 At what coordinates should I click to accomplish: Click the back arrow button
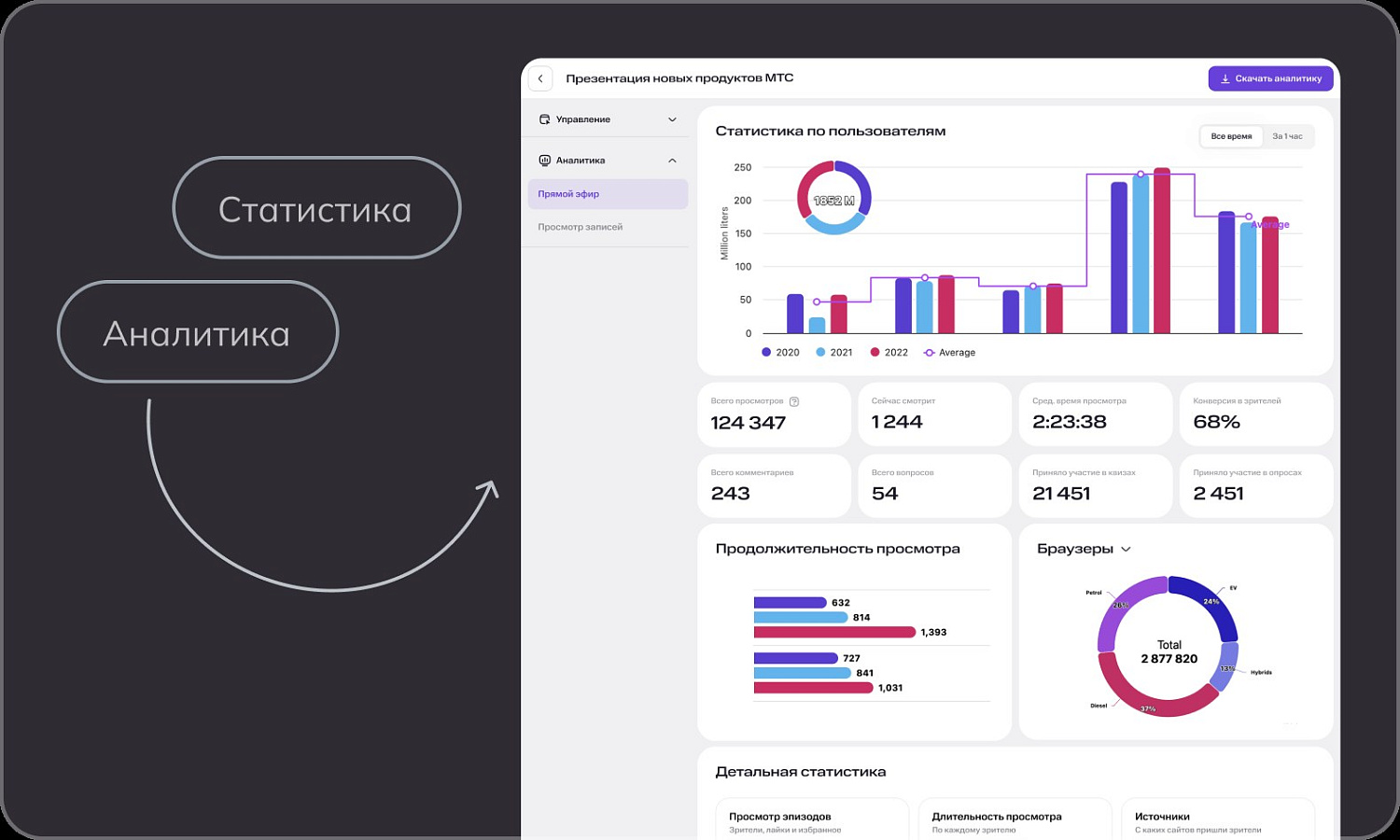tap(540, 78)
